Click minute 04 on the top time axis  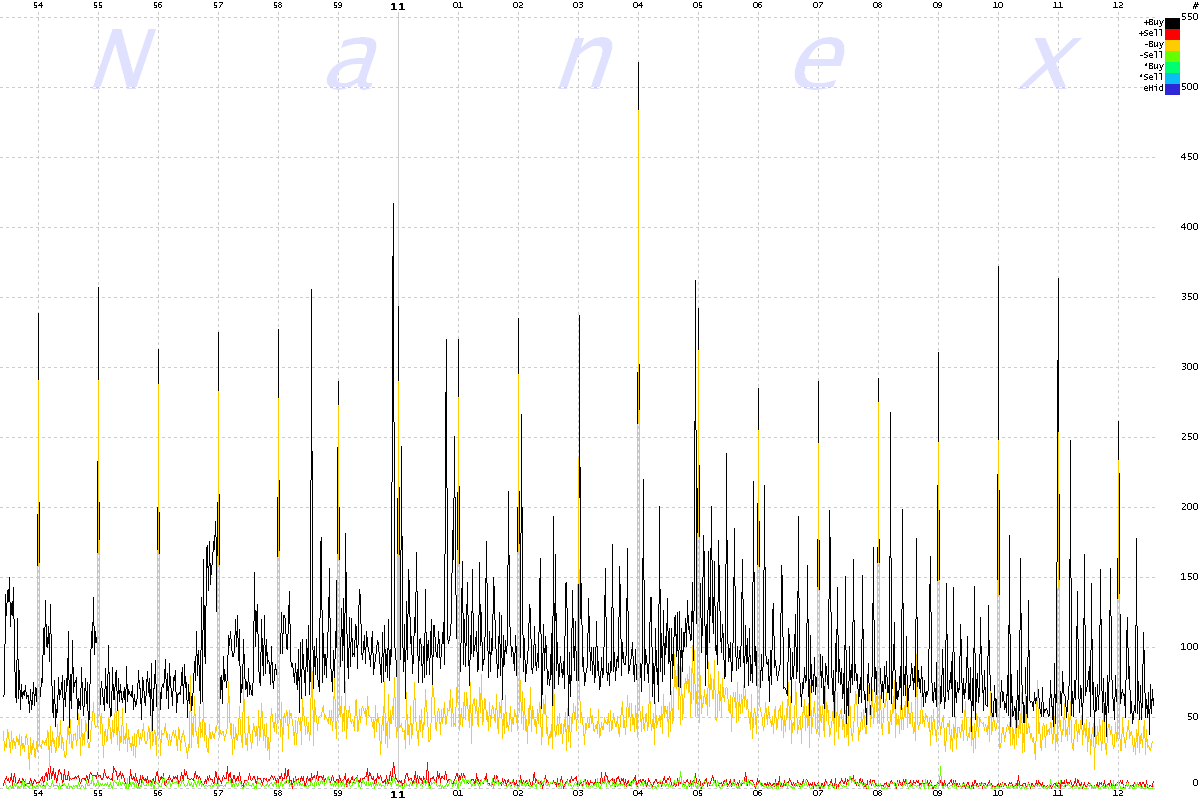[638, 6]
